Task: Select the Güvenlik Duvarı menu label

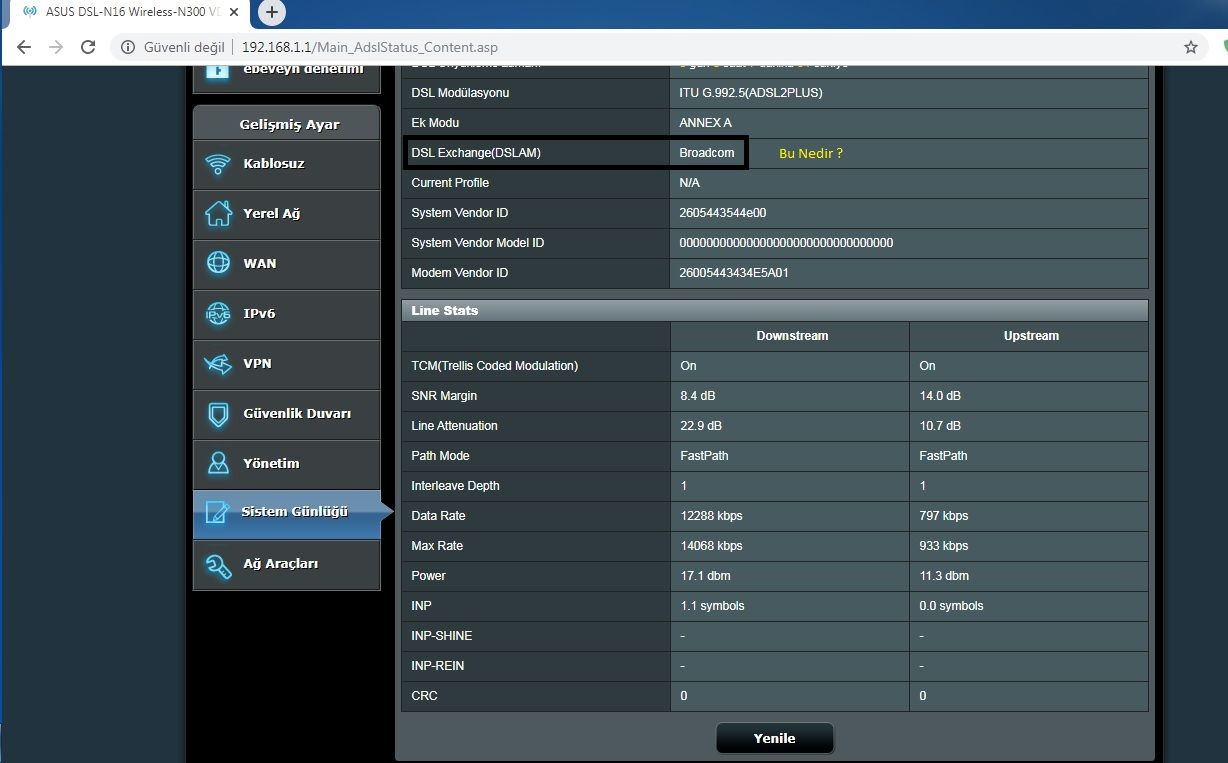Action: point(297,413)
